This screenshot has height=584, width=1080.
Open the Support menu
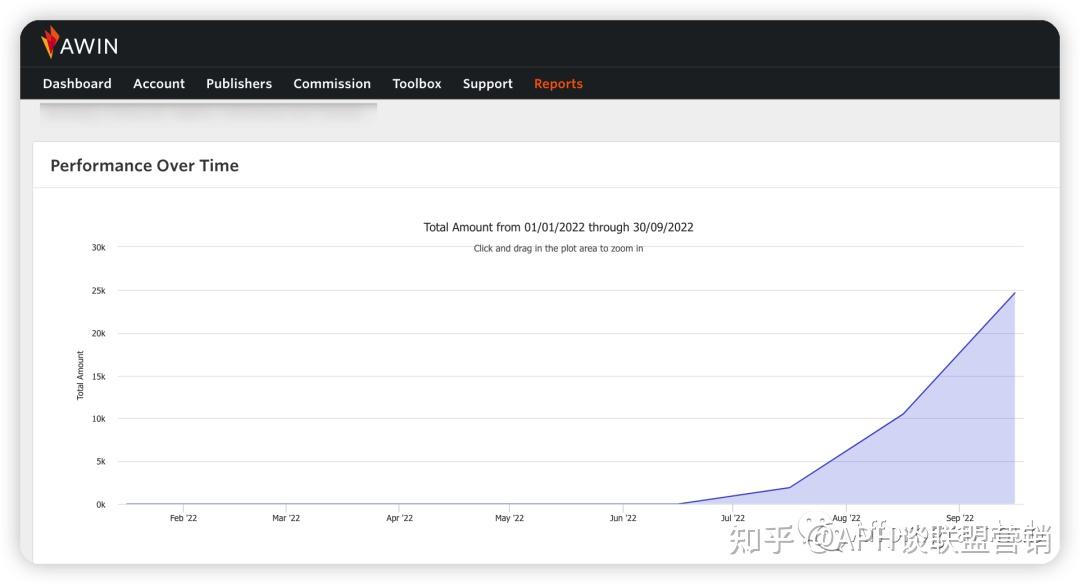[x=488, y=84]
